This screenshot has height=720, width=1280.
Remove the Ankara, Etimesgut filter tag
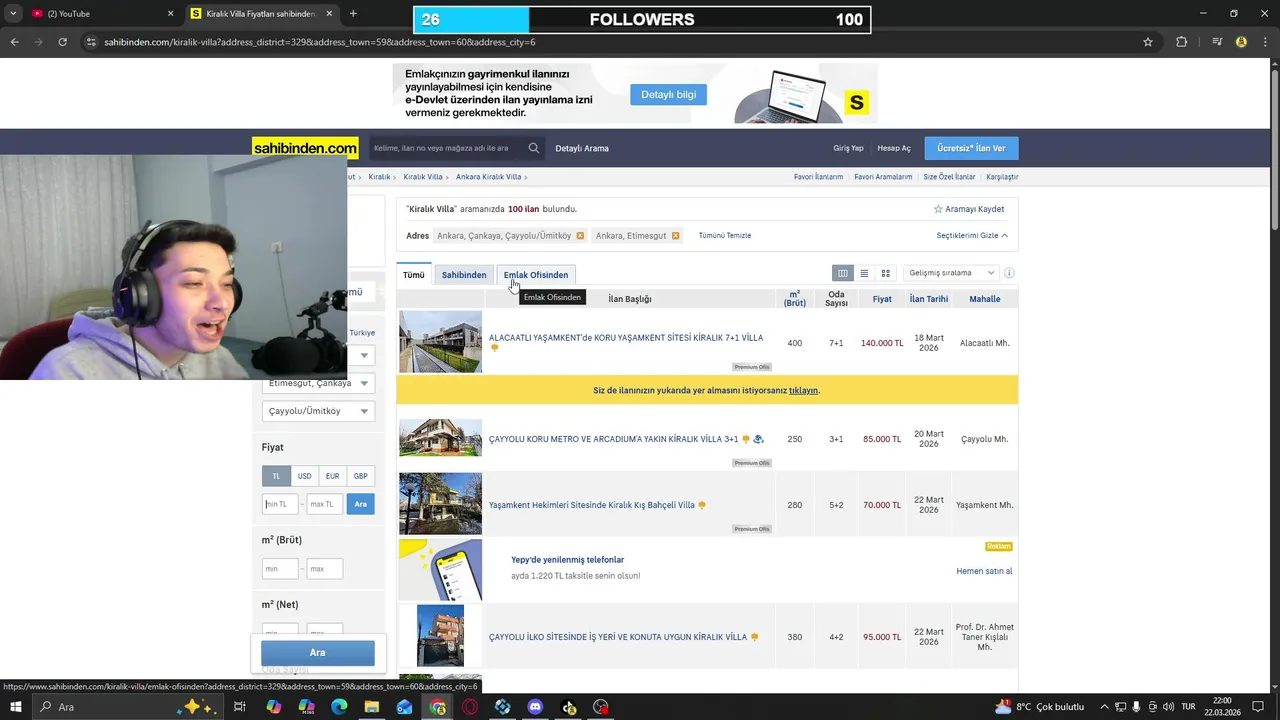tap(675, 236)
